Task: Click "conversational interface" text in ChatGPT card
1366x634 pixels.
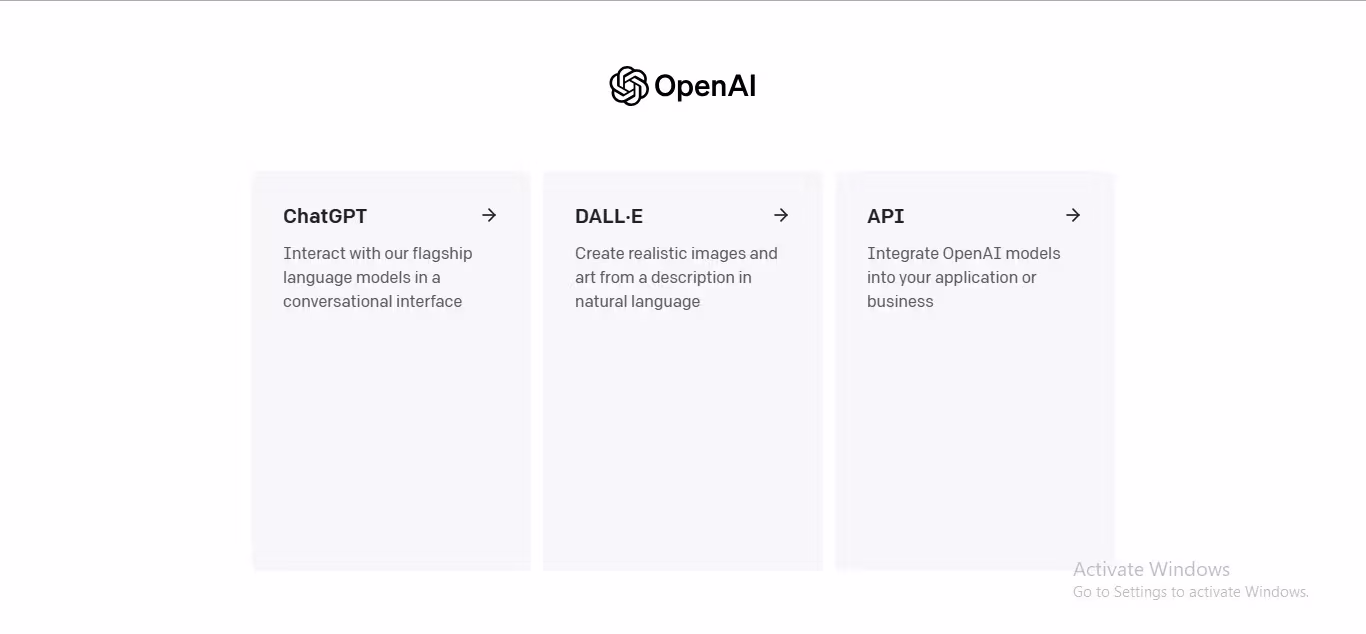Action: (x=372, y=301)
